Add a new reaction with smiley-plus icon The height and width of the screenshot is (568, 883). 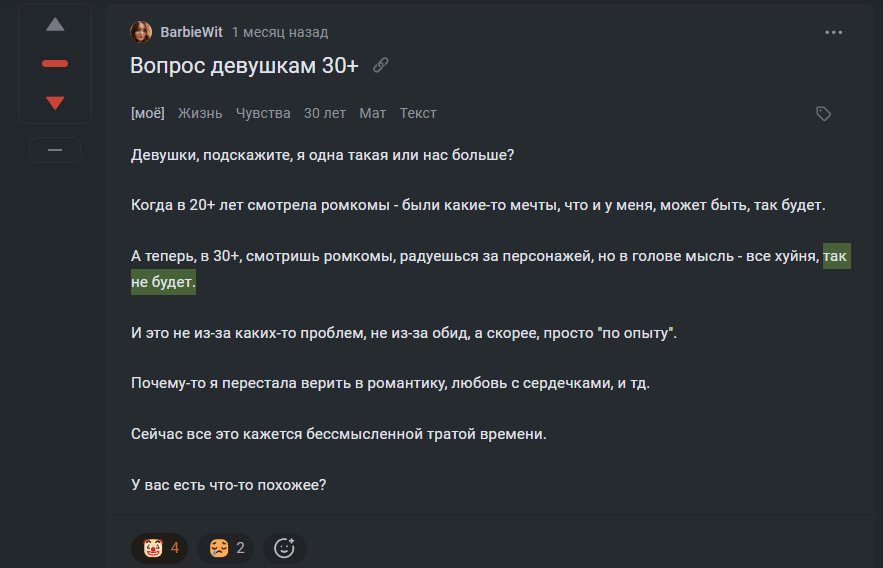284,548
